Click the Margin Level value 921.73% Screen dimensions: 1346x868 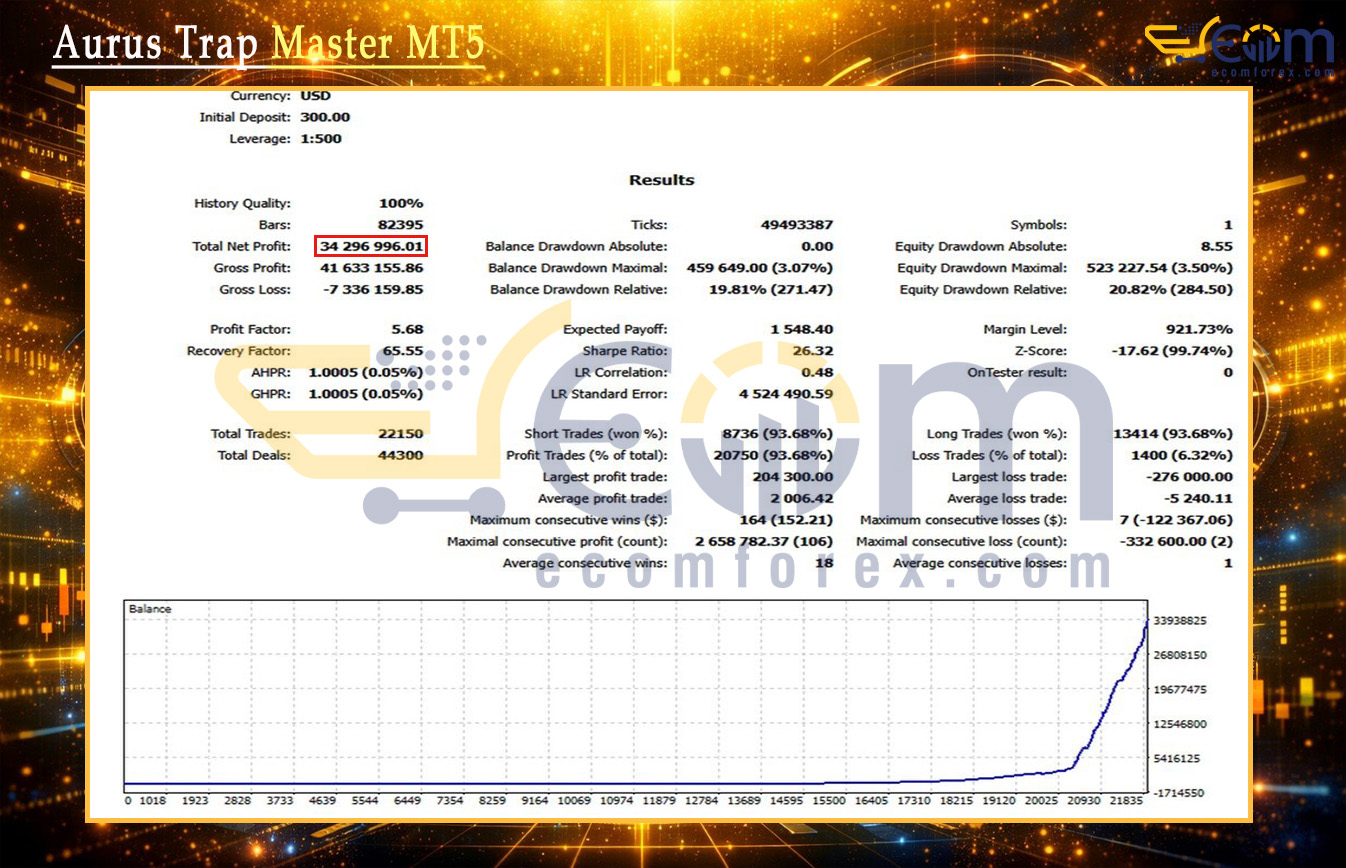[x=1198, y=329]
